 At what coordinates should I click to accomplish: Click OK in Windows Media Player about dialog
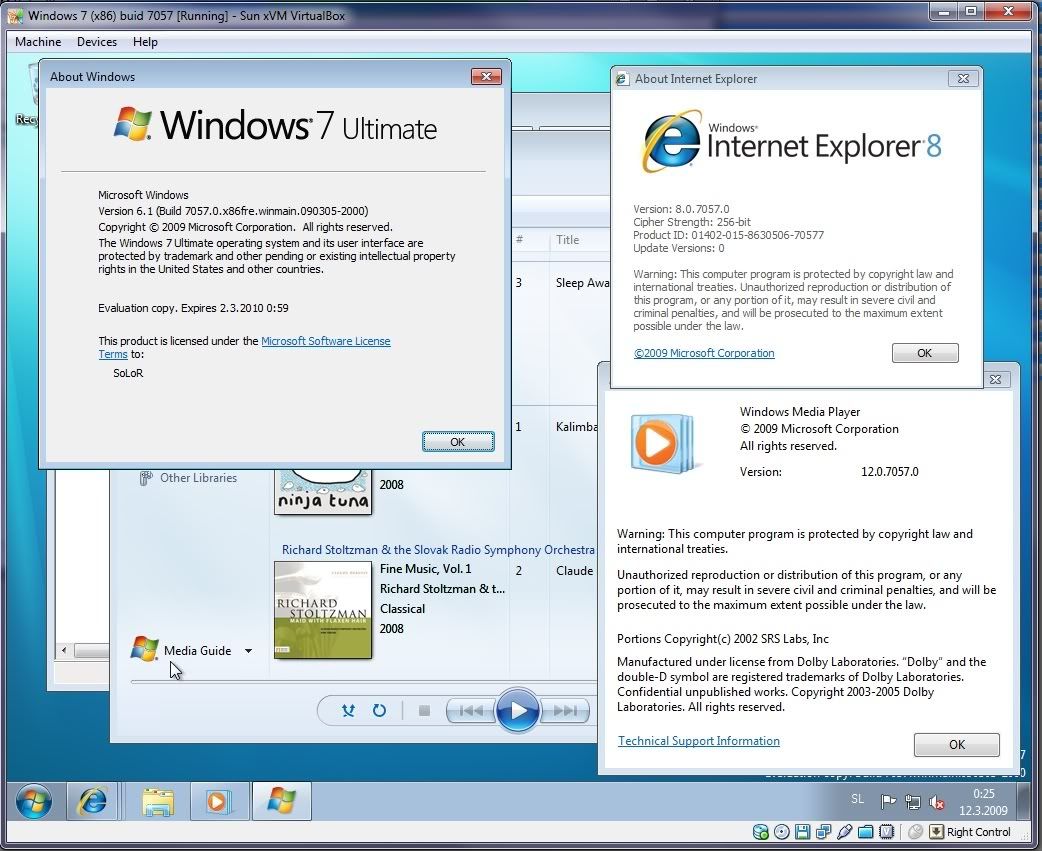[x=956, y=745]
